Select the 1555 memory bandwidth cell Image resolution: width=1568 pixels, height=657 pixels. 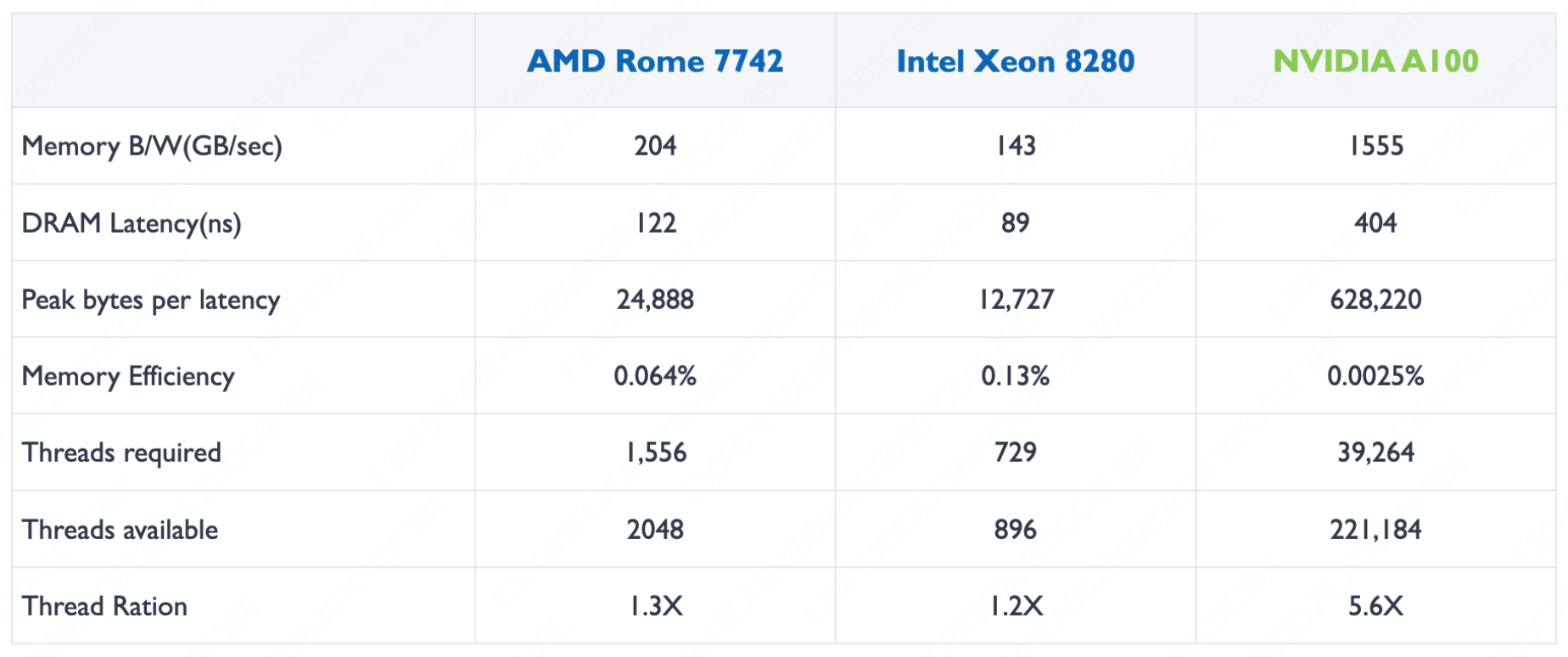1375,146
